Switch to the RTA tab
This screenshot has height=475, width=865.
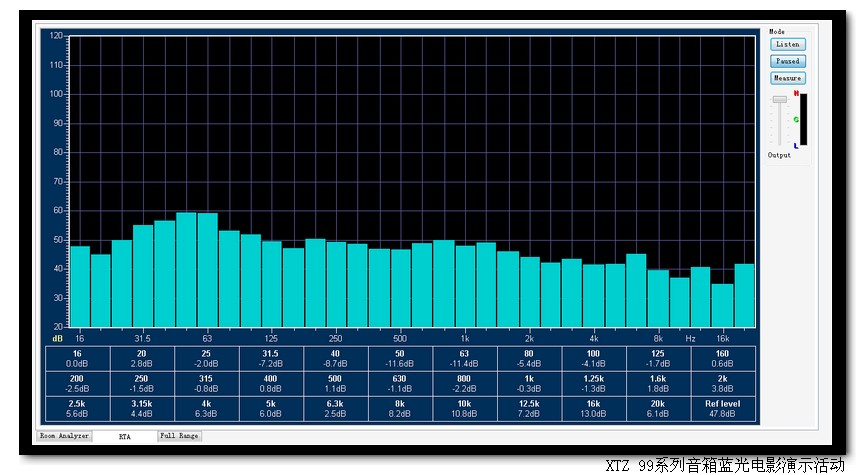(x=125, y=436)
